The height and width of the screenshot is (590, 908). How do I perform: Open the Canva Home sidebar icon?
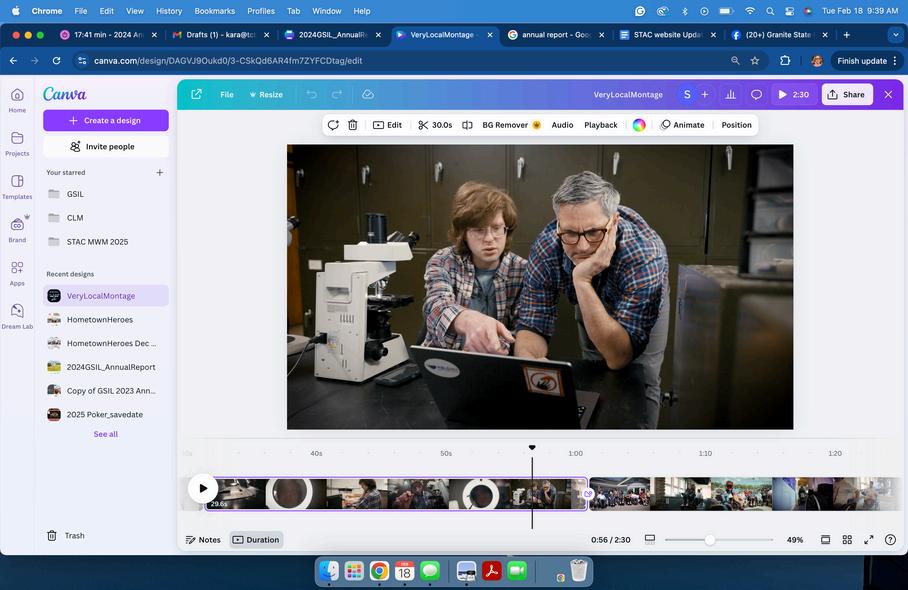tap(17, 100)
